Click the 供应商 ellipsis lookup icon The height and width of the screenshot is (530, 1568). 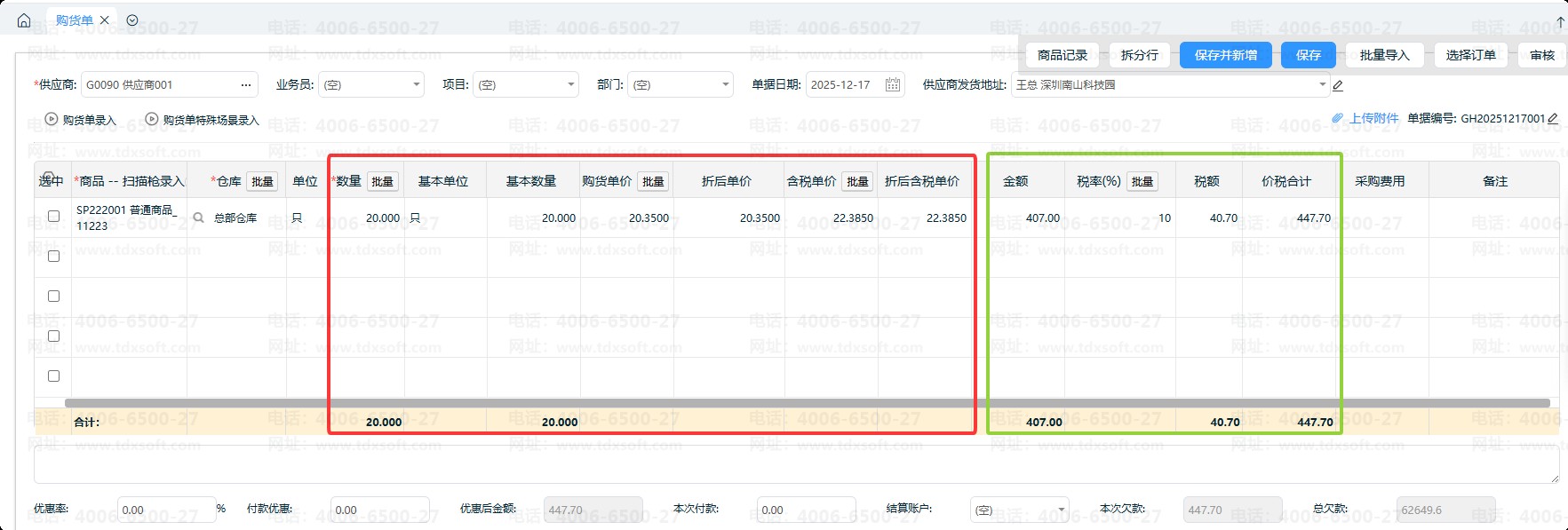(245, 85)
